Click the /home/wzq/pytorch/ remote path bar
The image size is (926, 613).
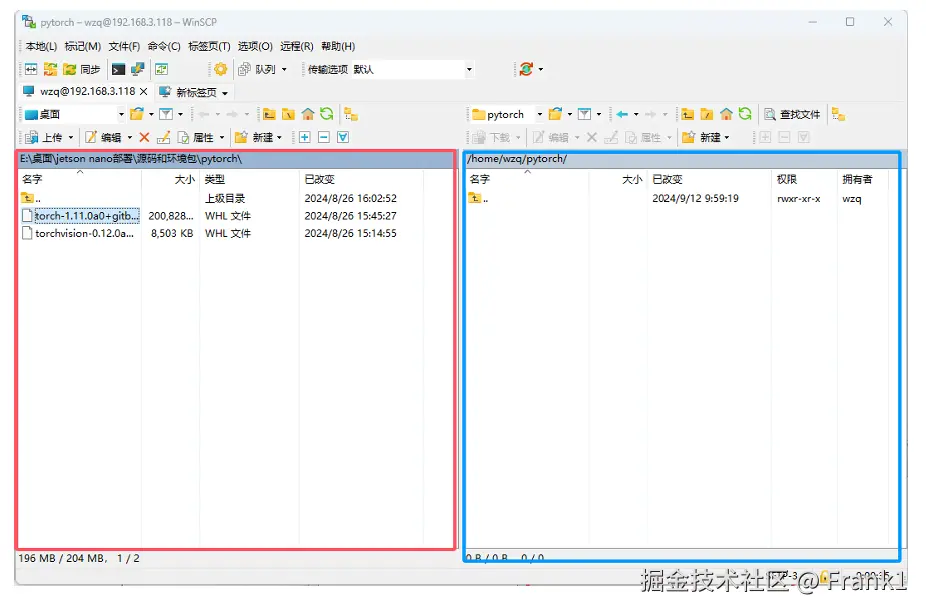[682, 159]
